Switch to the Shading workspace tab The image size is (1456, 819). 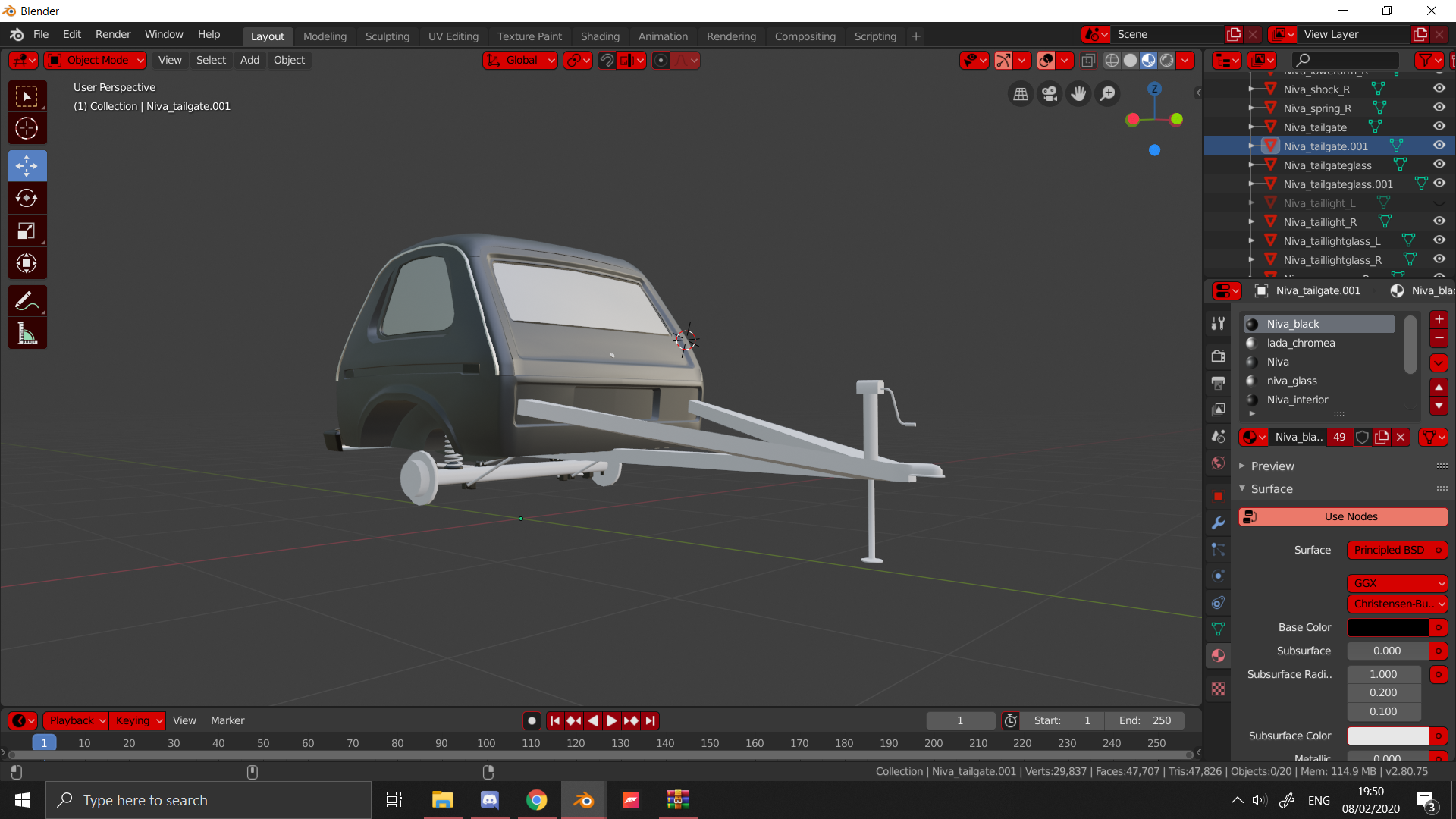(x=599, y=36)
